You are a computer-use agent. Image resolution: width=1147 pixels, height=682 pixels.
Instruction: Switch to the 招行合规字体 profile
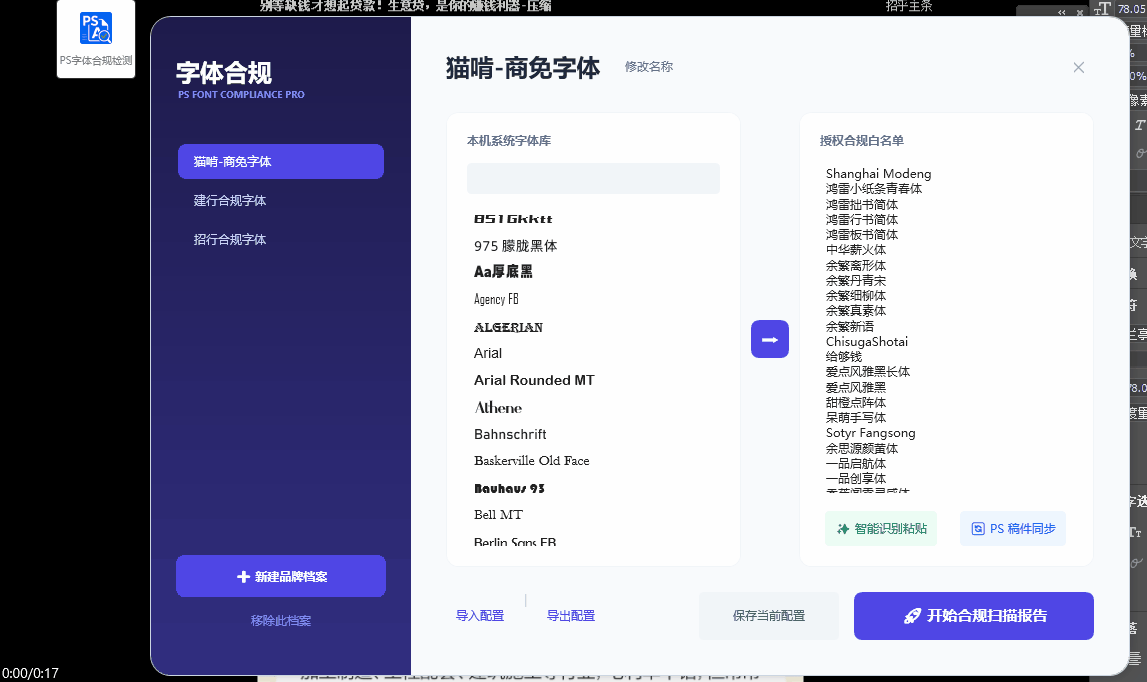coord(230,240)
